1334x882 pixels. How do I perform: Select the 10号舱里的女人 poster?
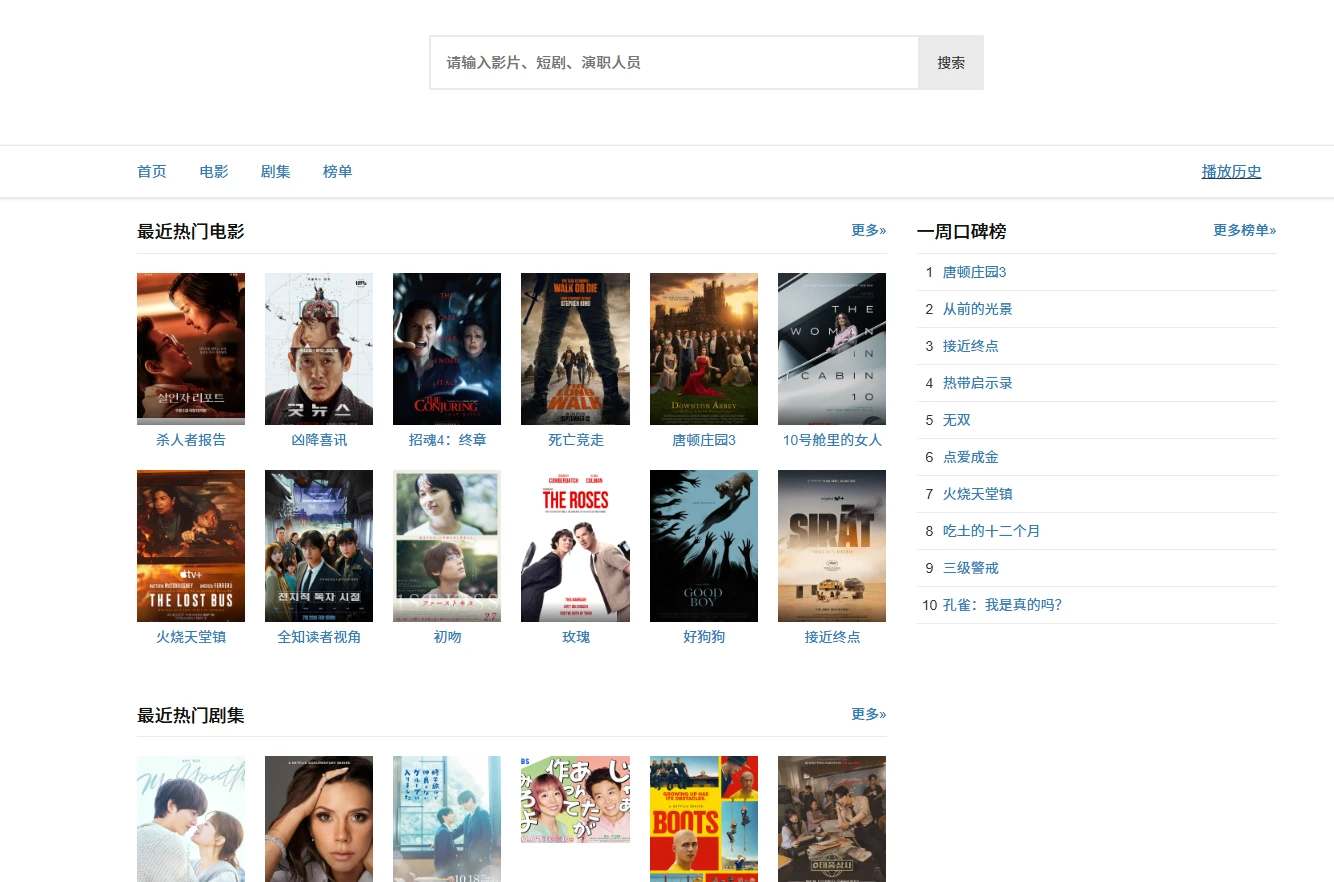(831, 349)
